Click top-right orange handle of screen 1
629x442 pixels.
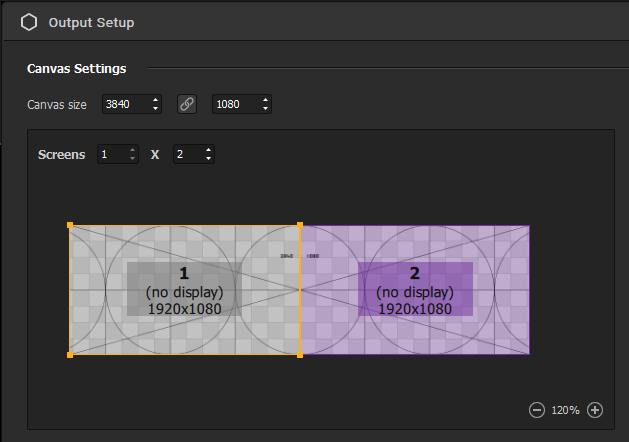(x=300, y=225)
